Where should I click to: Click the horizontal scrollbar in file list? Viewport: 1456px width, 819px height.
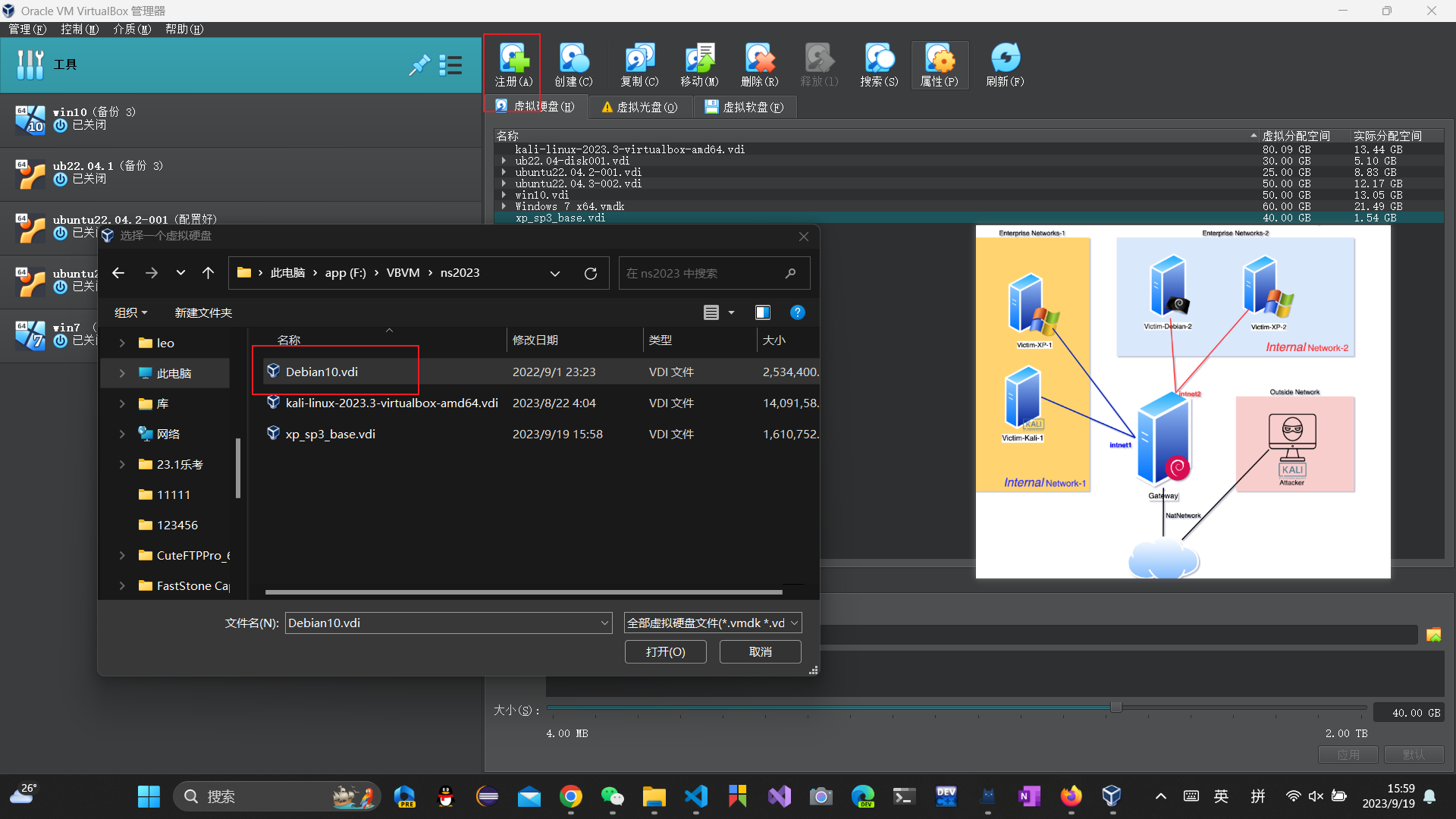523,592
